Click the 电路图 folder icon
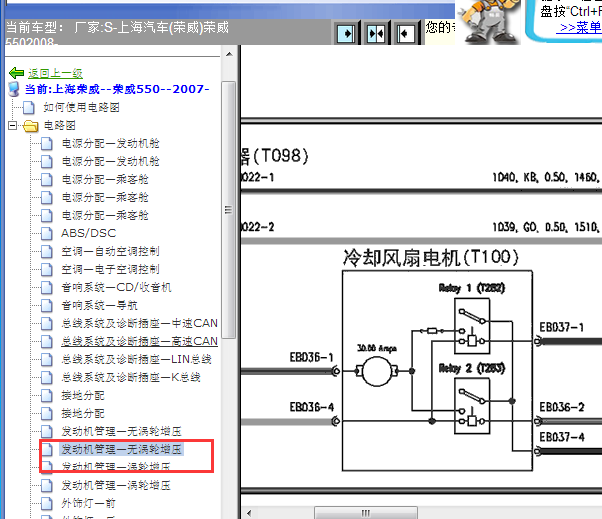Viewport: 602px width, 519px height. pos(31,126)
